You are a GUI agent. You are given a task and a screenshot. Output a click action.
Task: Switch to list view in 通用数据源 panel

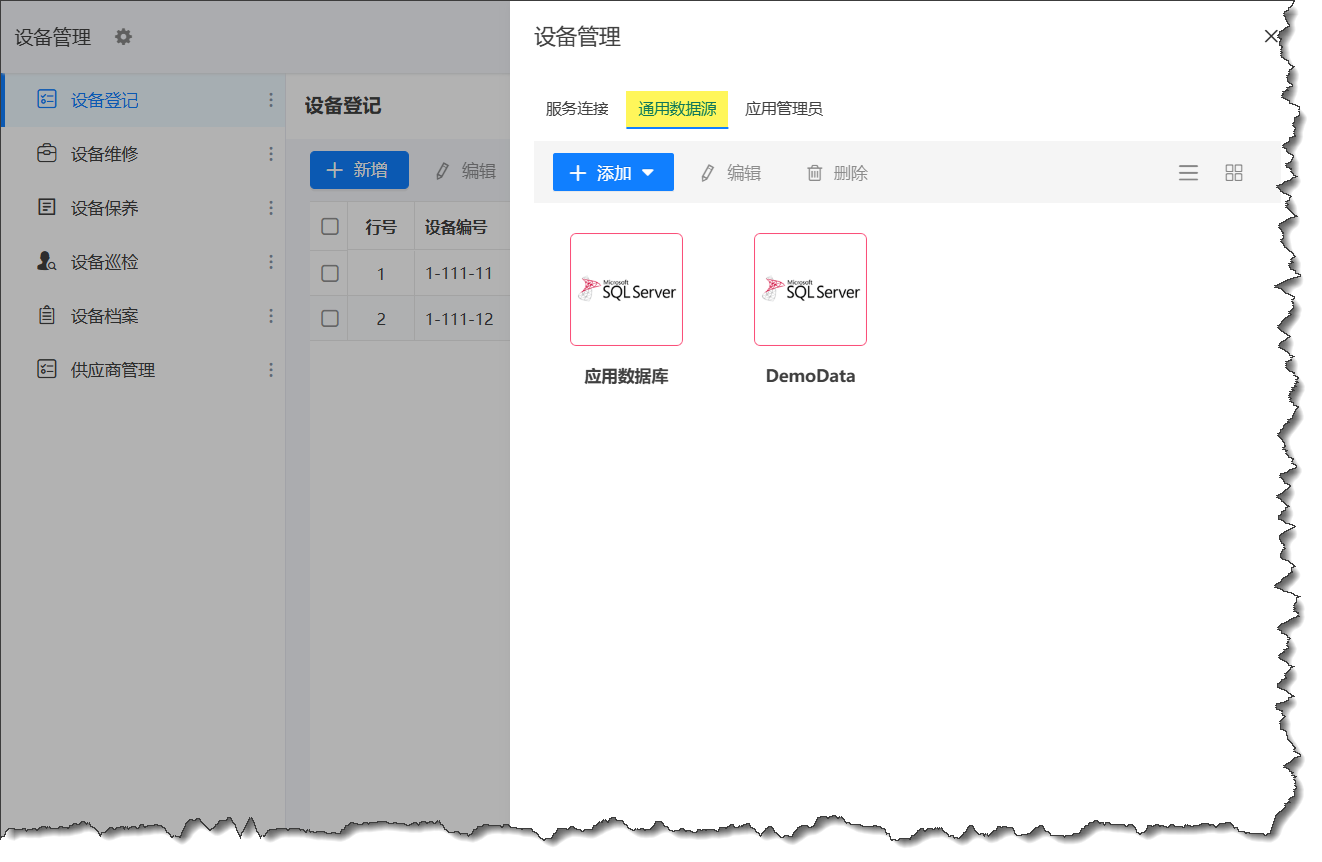click(x=1188, y=172)
